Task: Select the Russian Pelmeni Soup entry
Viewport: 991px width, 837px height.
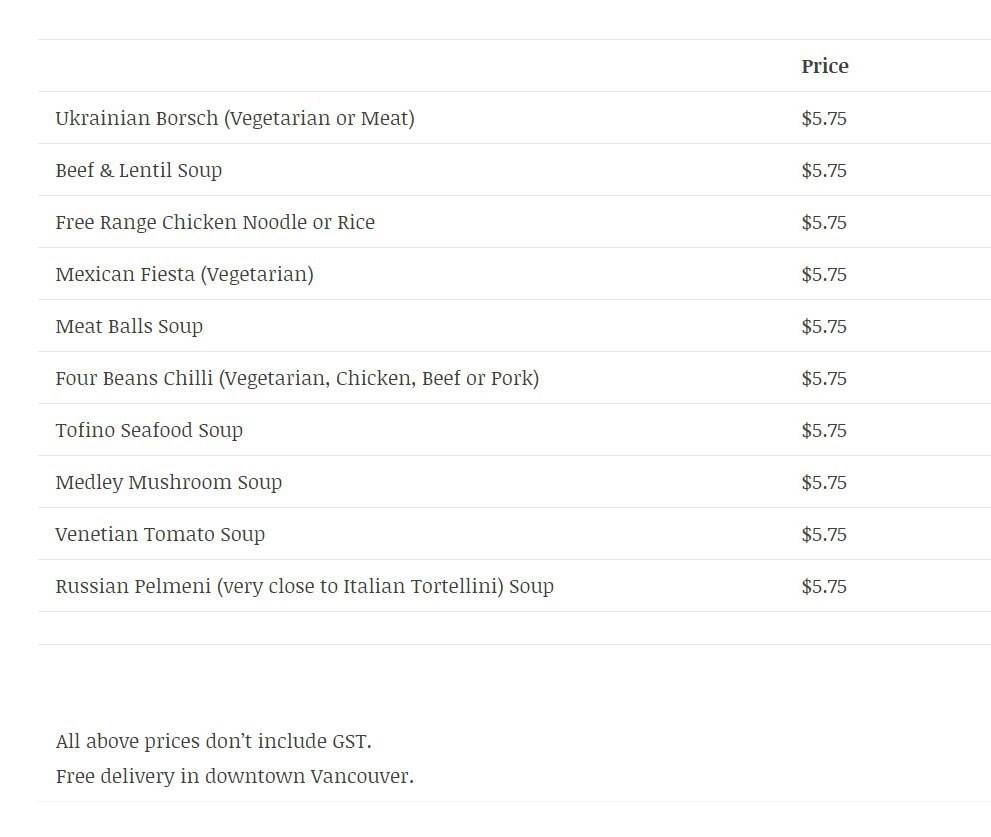Action: 304,586
